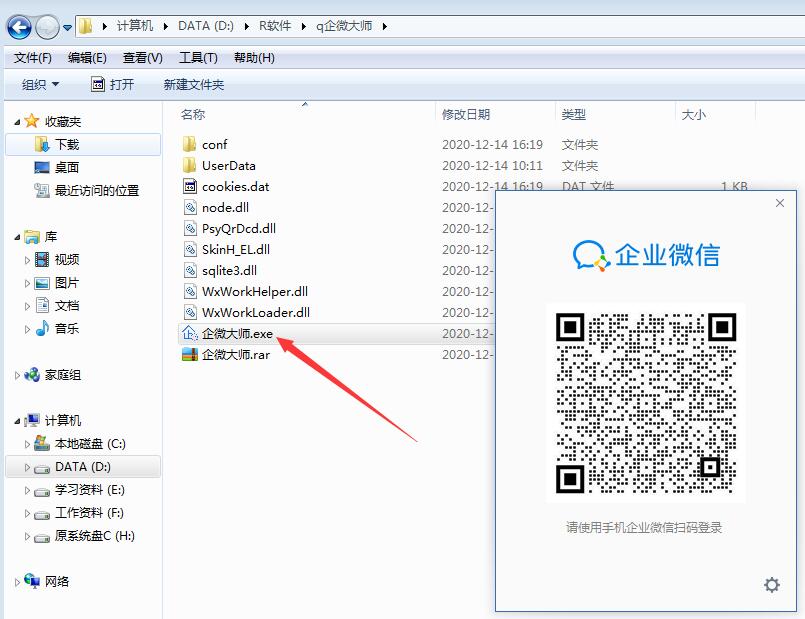Select the sqlite3.dll file icon

[190, 270]
